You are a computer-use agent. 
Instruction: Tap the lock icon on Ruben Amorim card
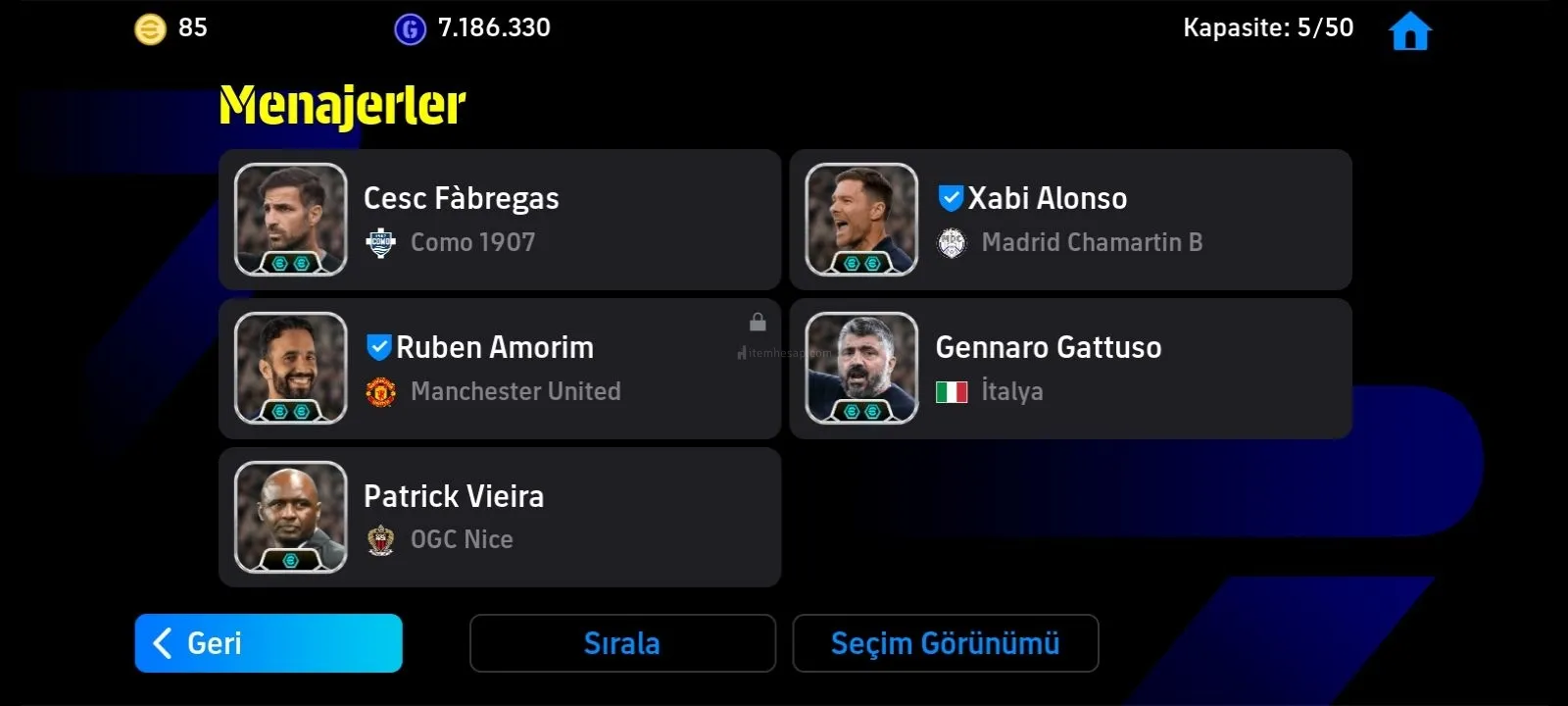coord(758,322)
